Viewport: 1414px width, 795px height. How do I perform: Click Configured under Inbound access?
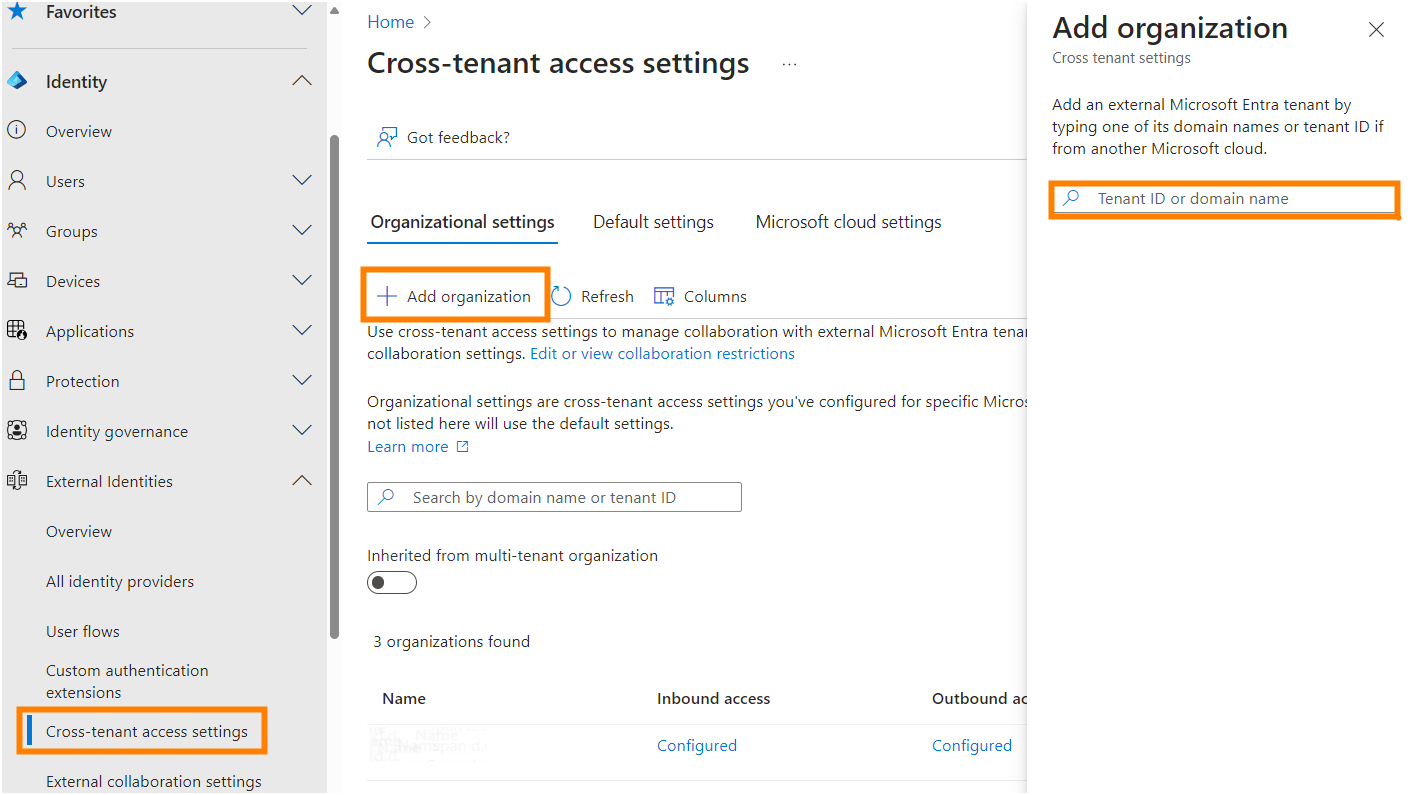click(x=697, y=745)
